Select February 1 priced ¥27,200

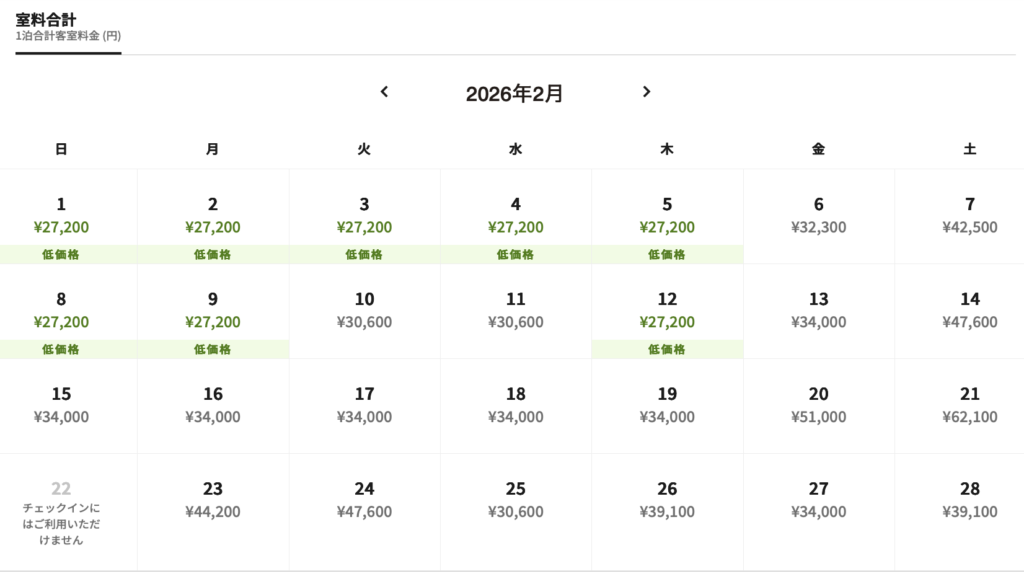pyautogui.click(x=61, y=217)
